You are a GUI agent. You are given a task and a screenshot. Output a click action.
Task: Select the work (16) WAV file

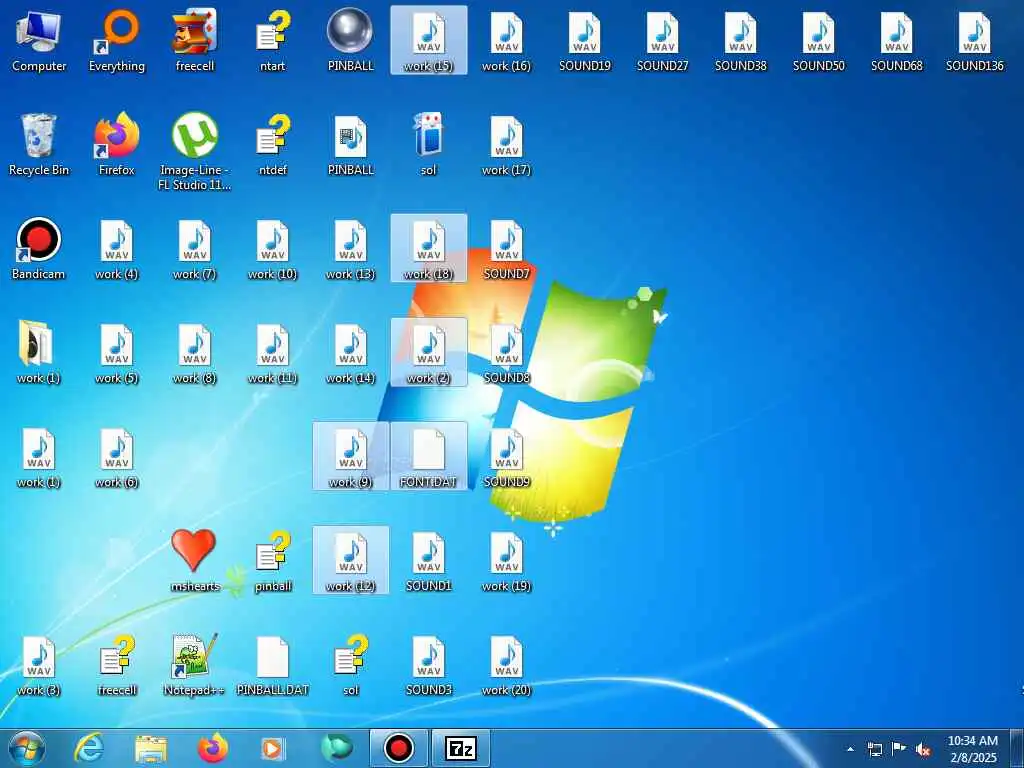pyautogui.click(x=506, y=40)
